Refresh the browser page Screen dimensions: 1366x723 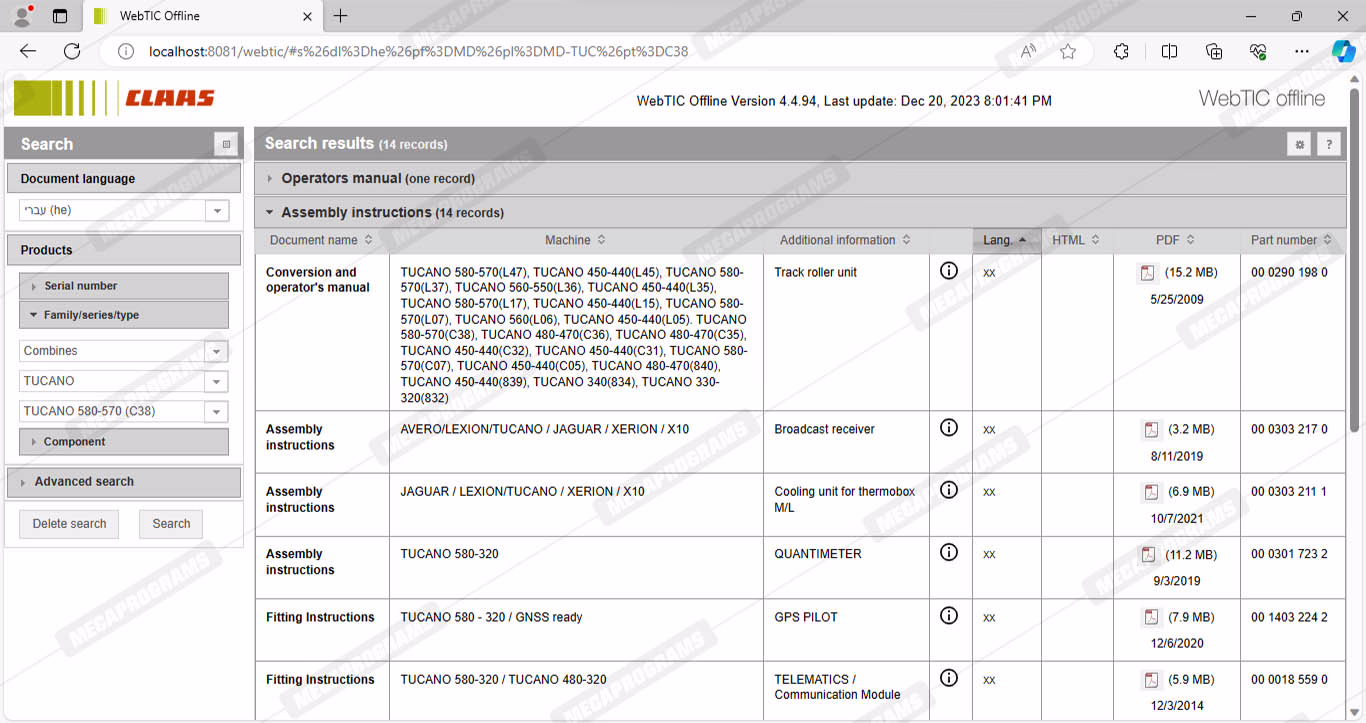[x=72, y=51]
